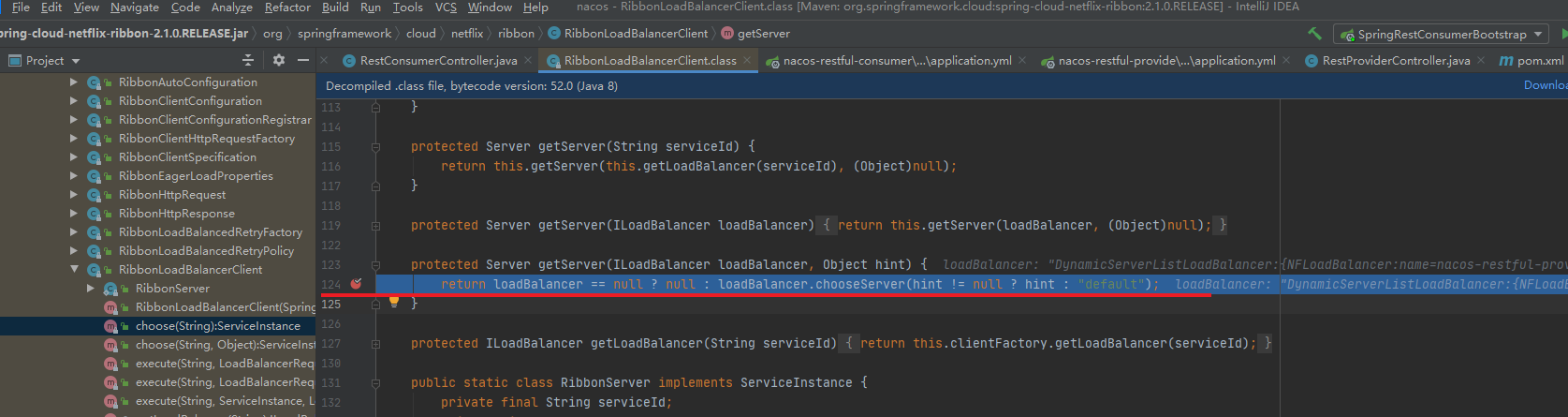Open the Edit menu
The height and width of the screenshot is (417, 1568).
coord(51,7)
